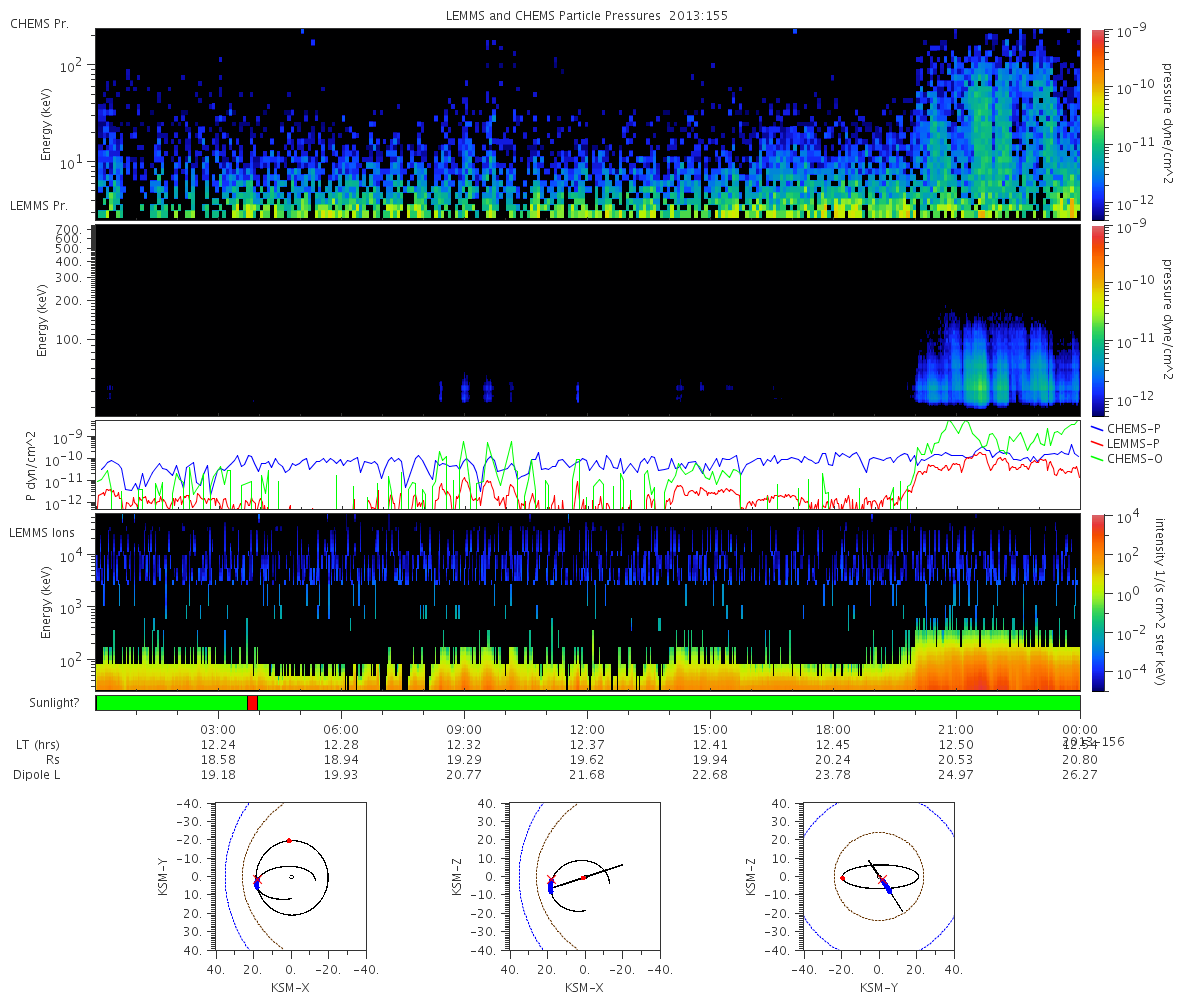
Task: Click the 18:00 time tick label
Action: coord(834,729)
